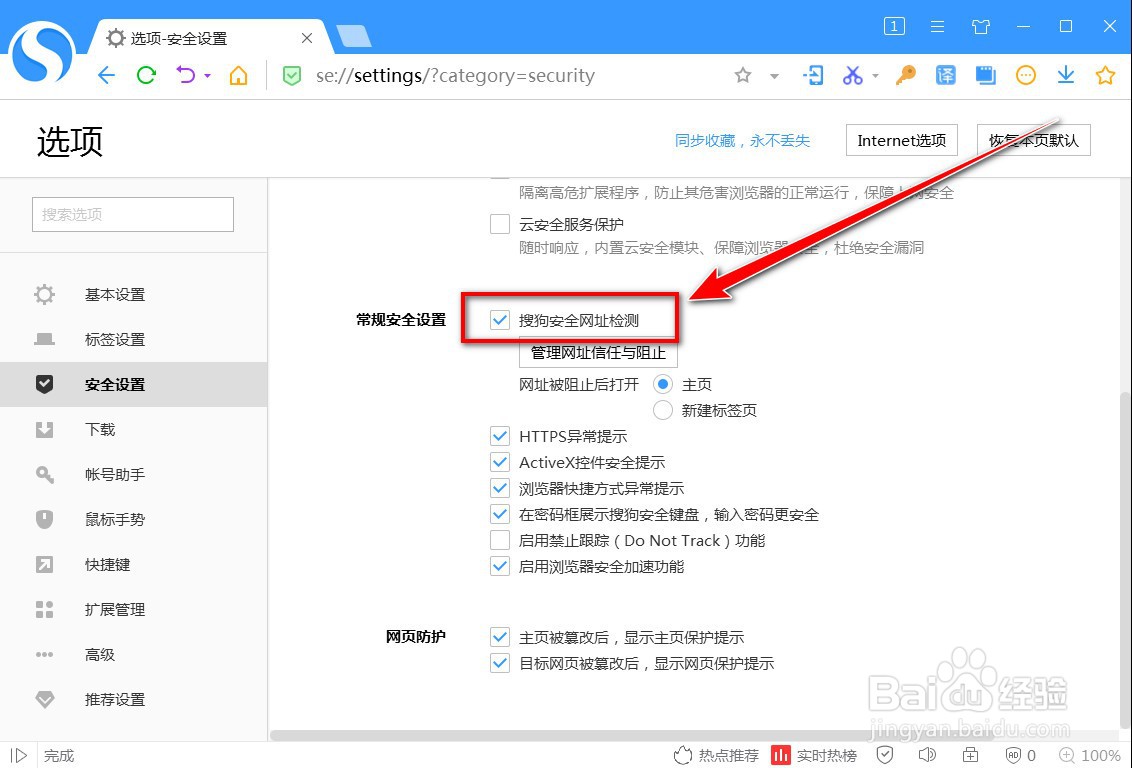The image size is (1132, 768).
Task: Expand the scissors tool dropdown arrow
Action: 875,76
